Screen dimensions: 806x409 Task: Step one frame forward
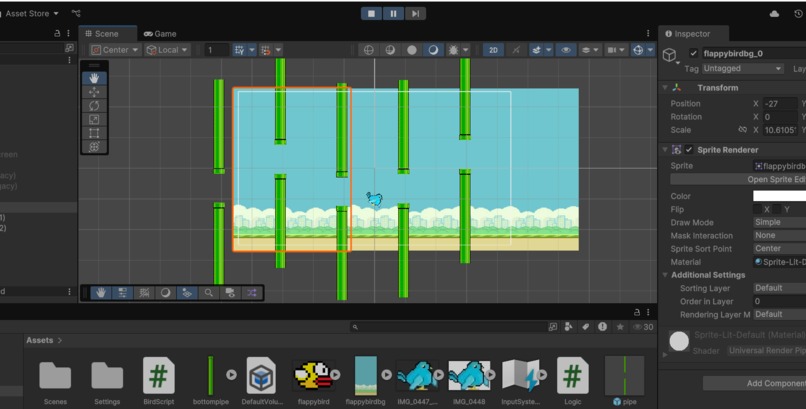(x=415, y=14)
